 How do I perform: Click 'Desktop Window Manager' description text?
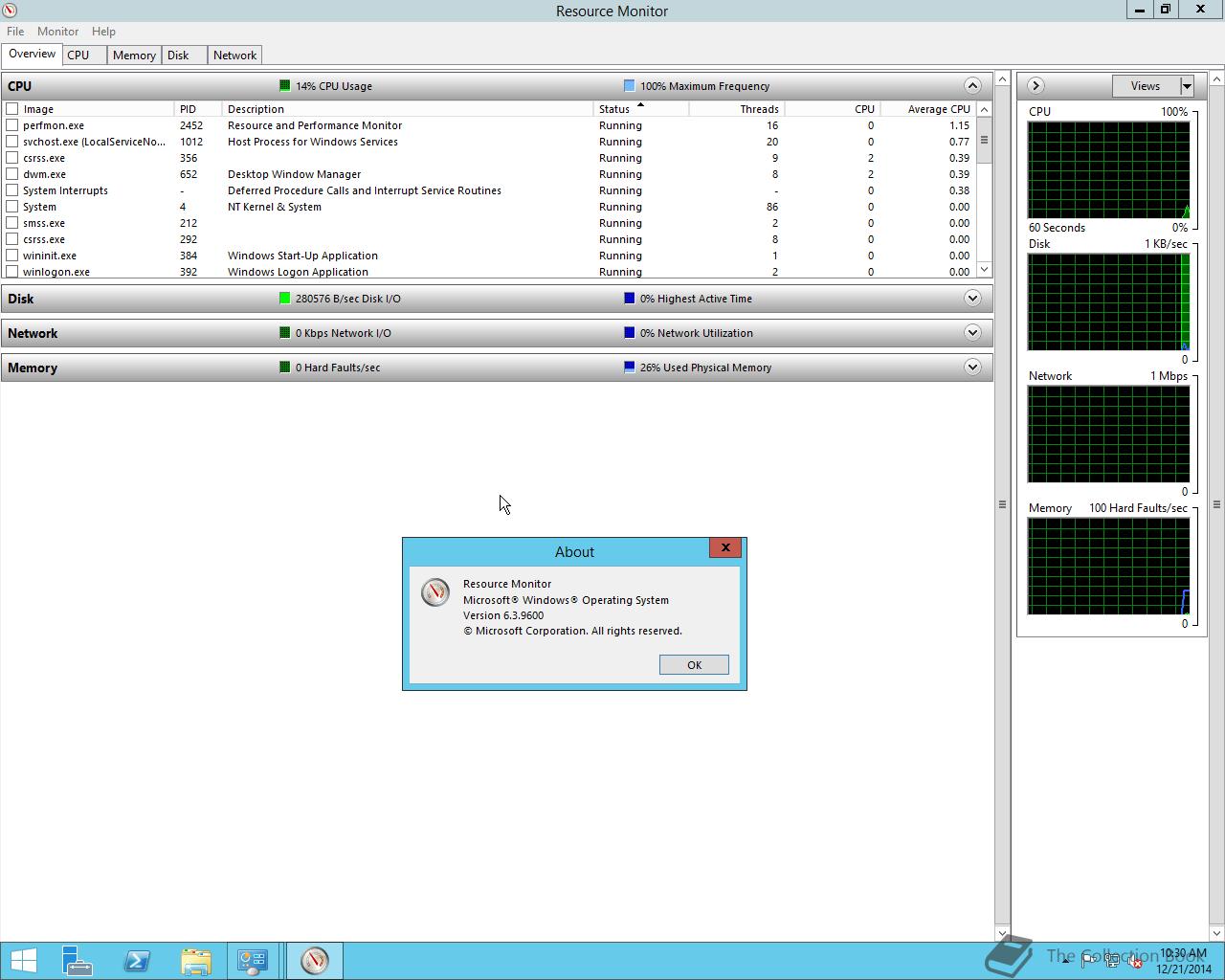coord(294,174)
